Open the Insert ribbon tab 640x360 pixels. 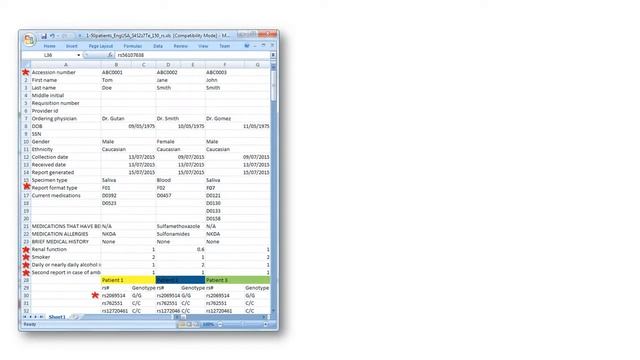[71, 46]
